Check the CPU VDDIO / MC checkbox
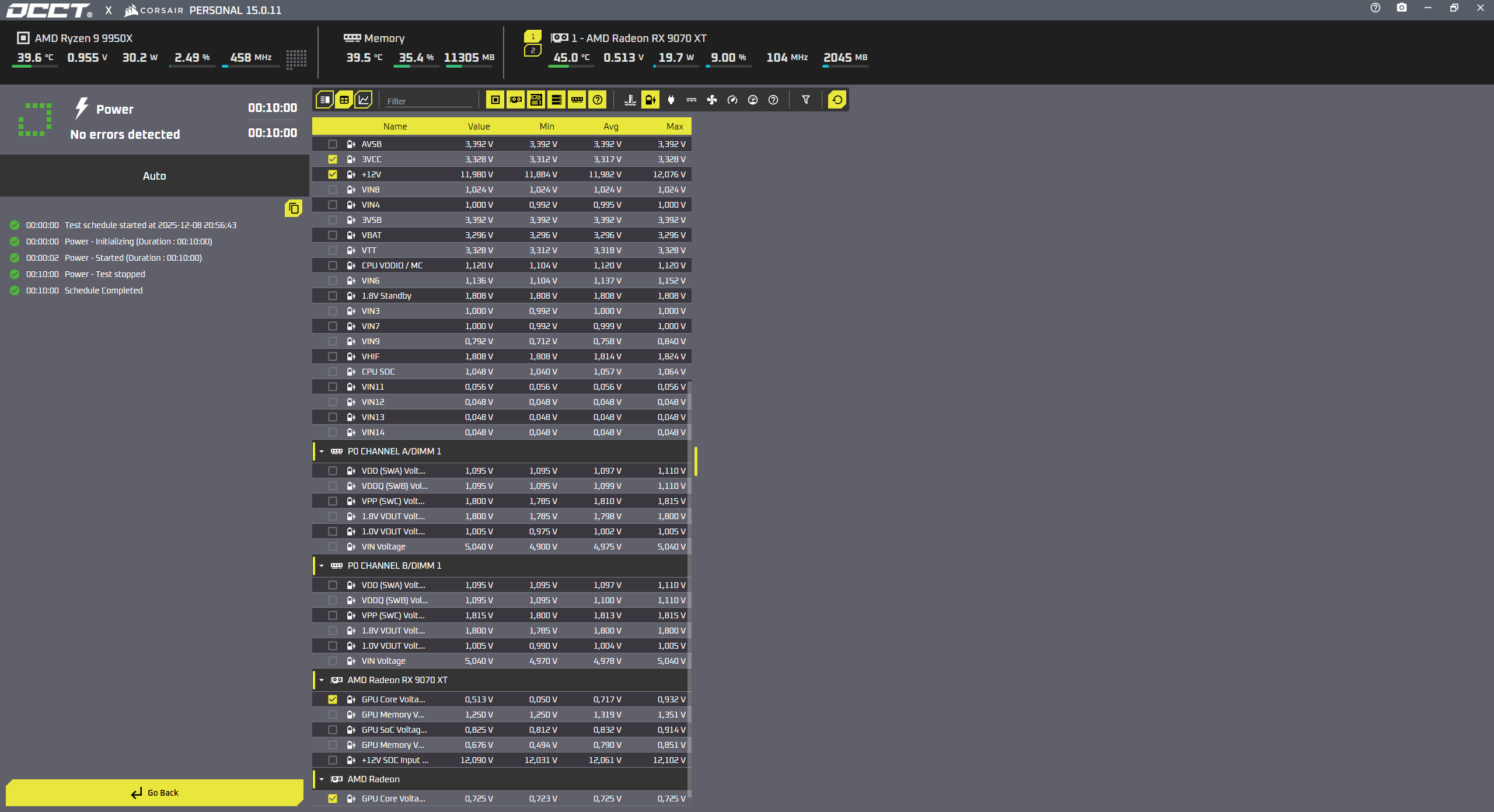This screenshot has width=1494, height=812. 333,265
